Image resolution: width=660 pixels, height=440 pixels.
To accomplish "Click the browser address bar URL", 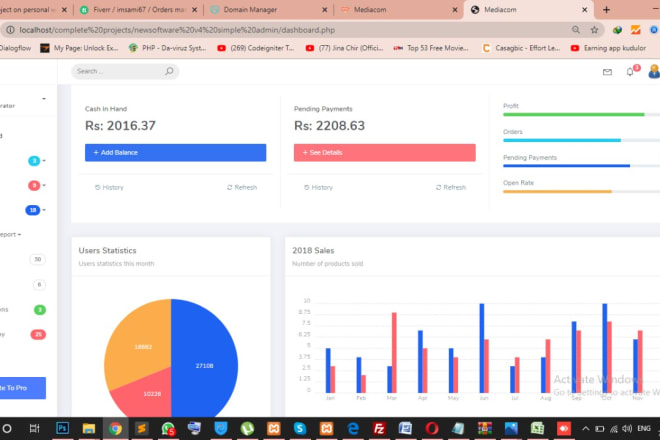I will pyautogui.click(x=177, y=30).
